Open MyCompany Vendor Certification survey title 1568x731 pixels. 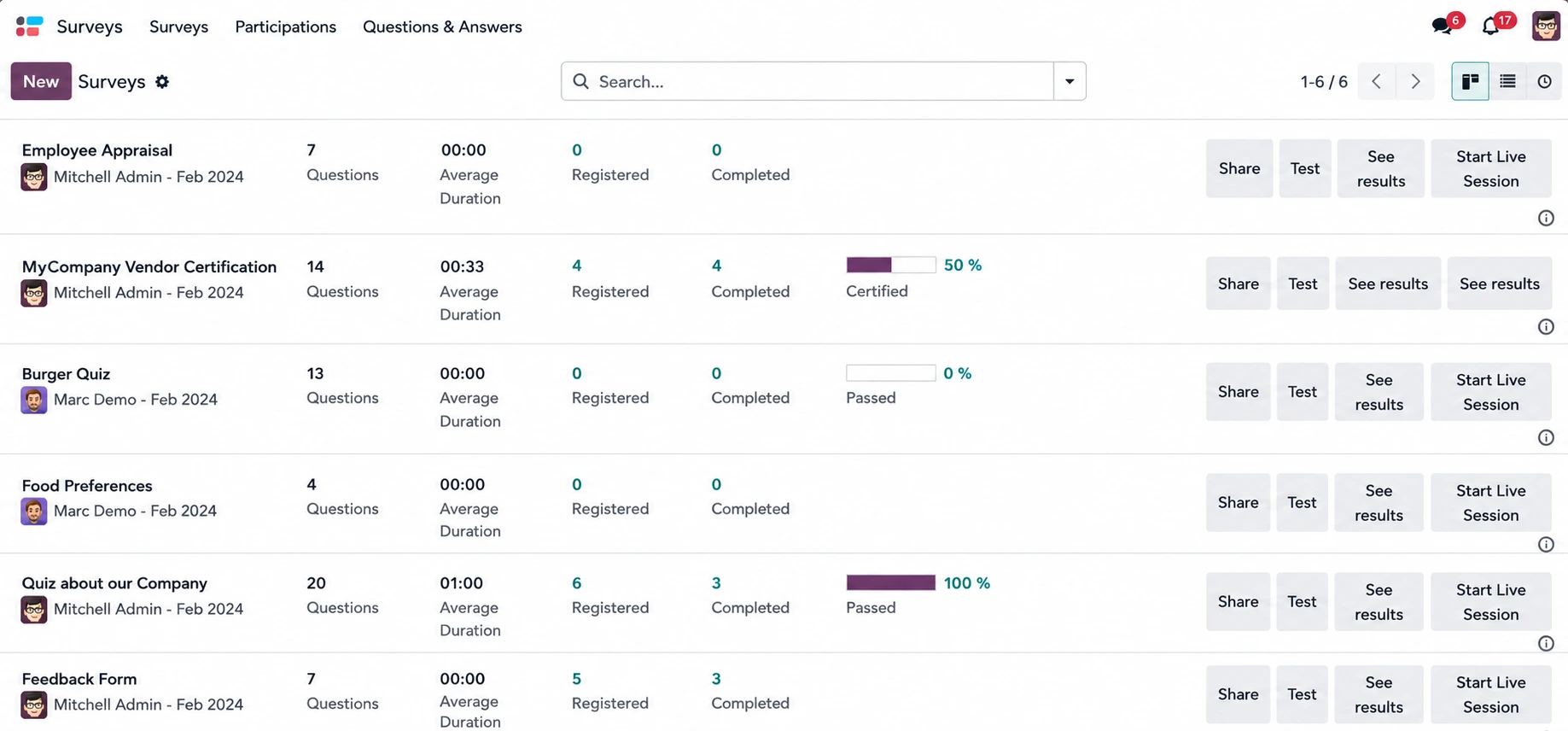(149, 266)
